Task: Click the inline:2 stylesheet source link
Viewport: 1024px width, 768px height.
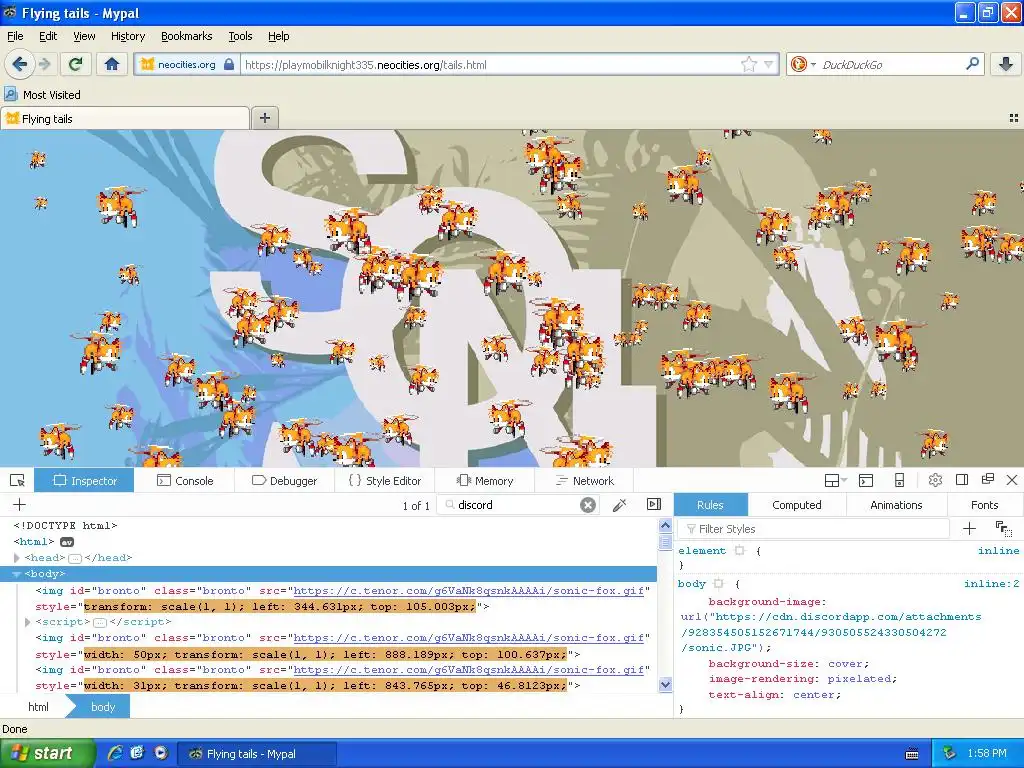Action: (x=991, y=584)
